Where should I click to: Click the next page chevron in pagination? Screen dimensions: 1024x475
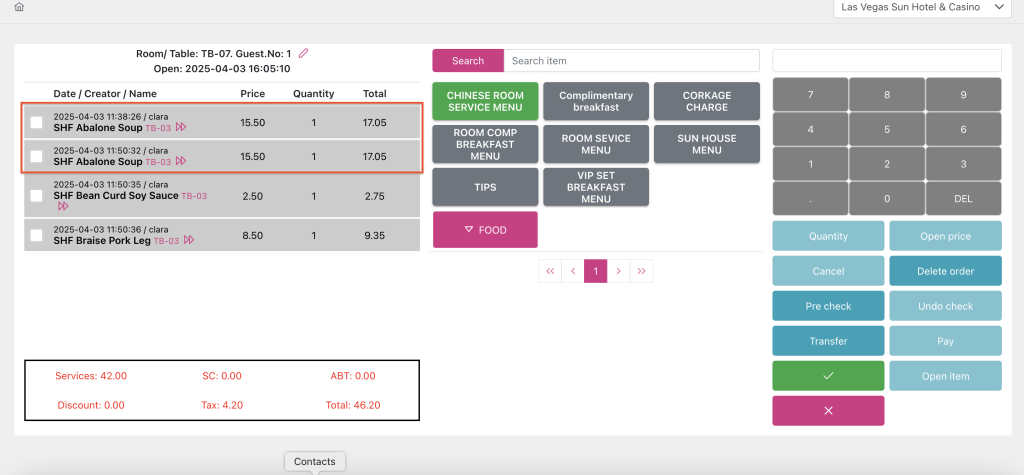[619, 271]
